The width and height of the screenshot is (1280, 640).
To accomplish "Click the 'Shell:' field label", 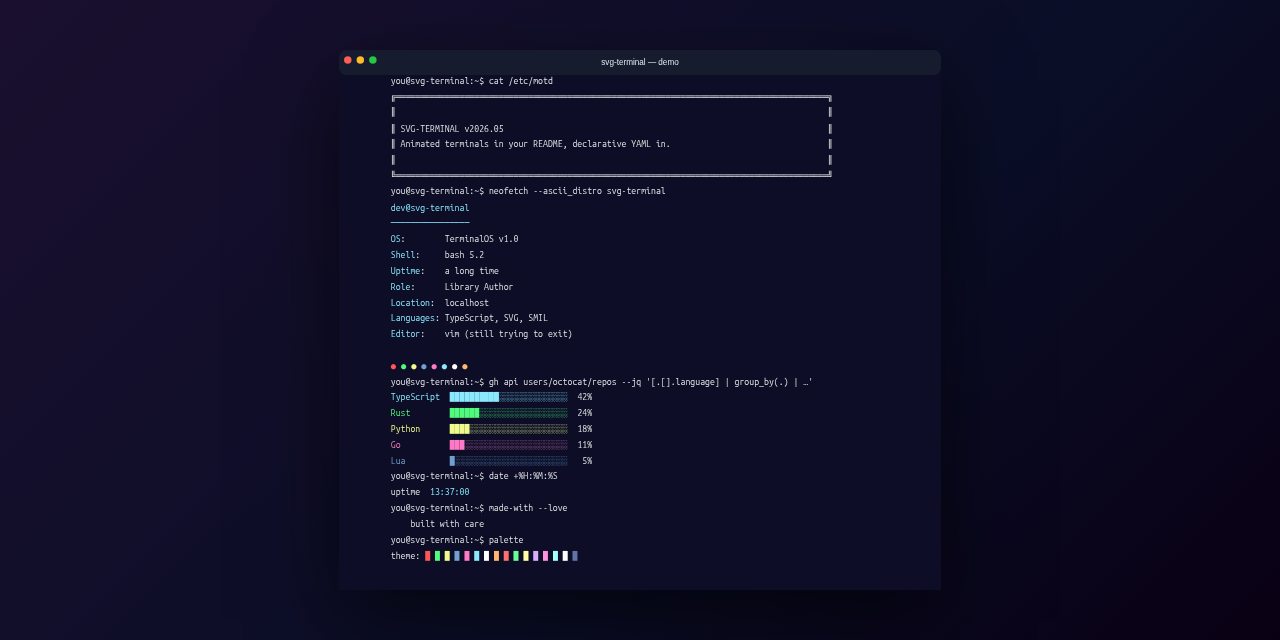I will 405,255.
